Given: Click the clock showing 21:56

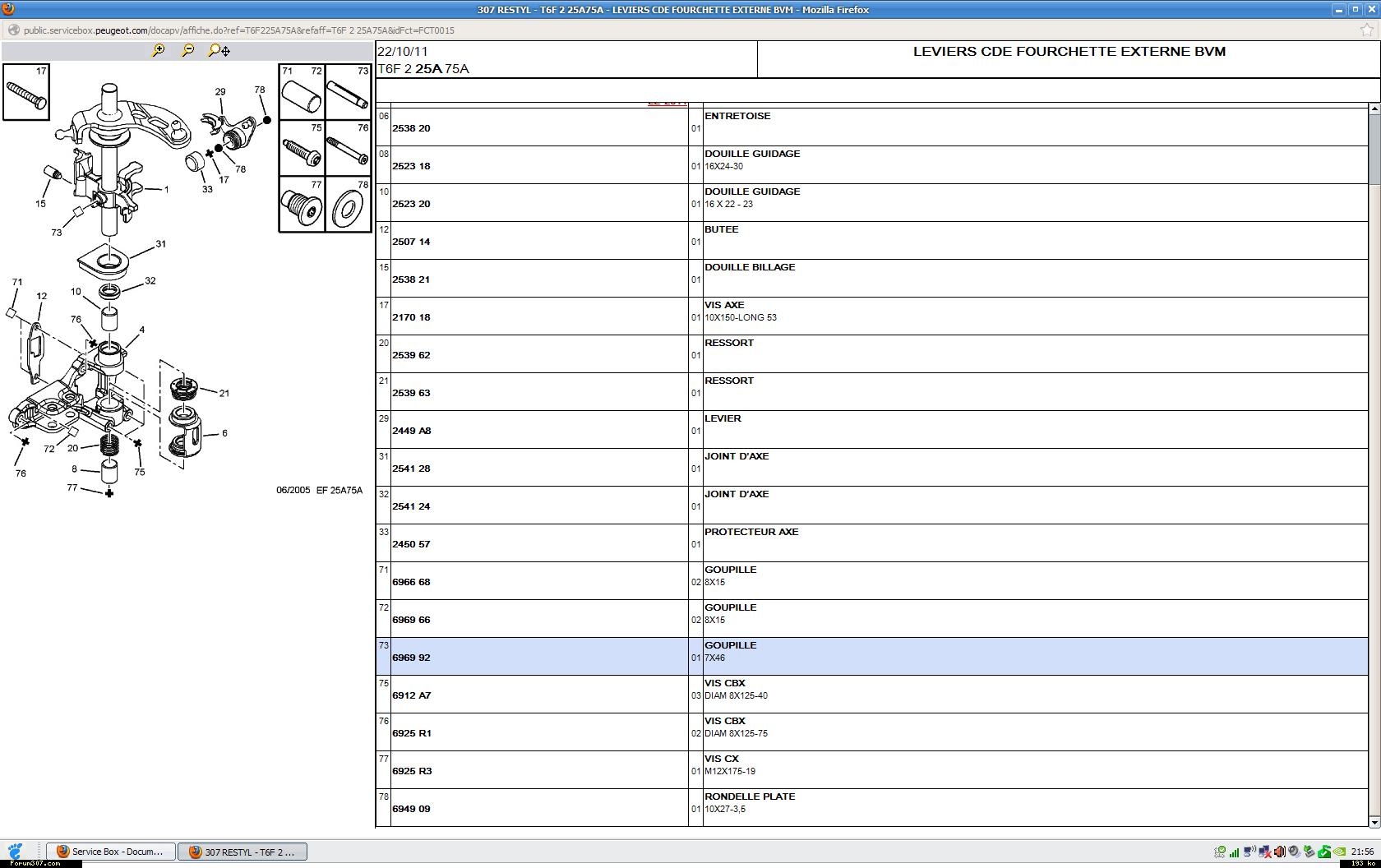Looking at the screenshot, I should tap(1362, 852).
